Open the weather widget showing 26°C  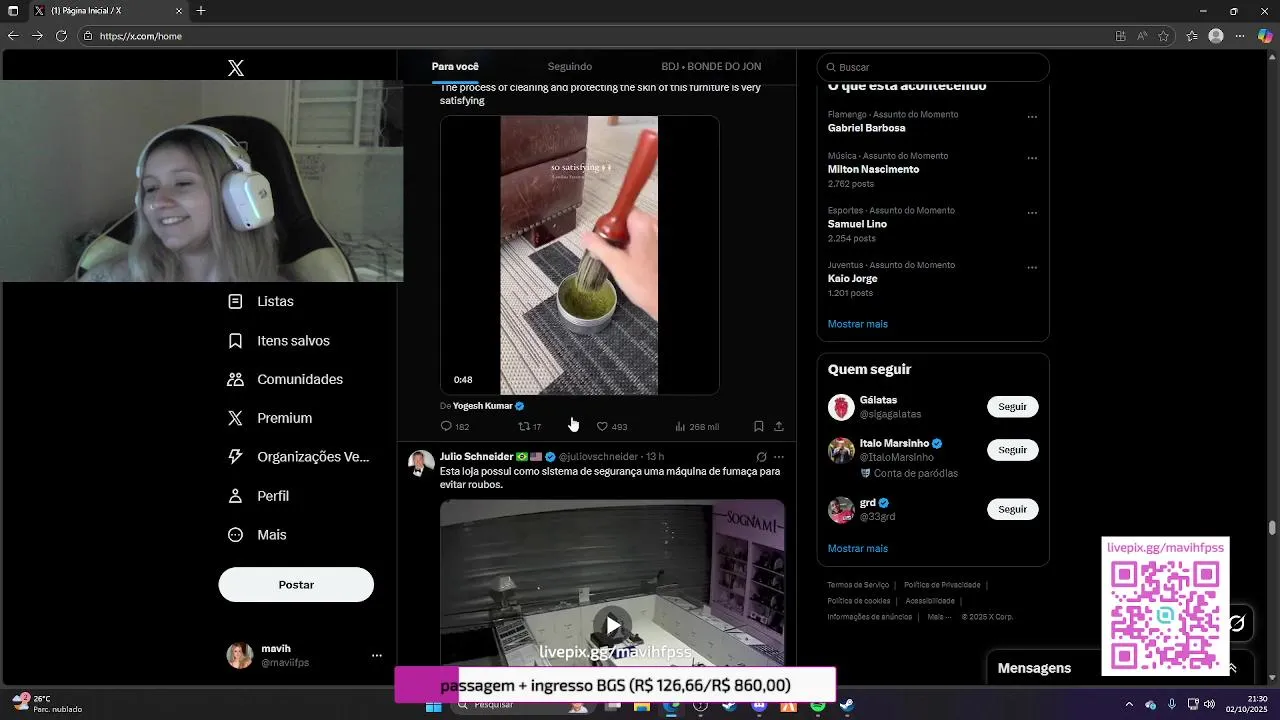point(46,704)
